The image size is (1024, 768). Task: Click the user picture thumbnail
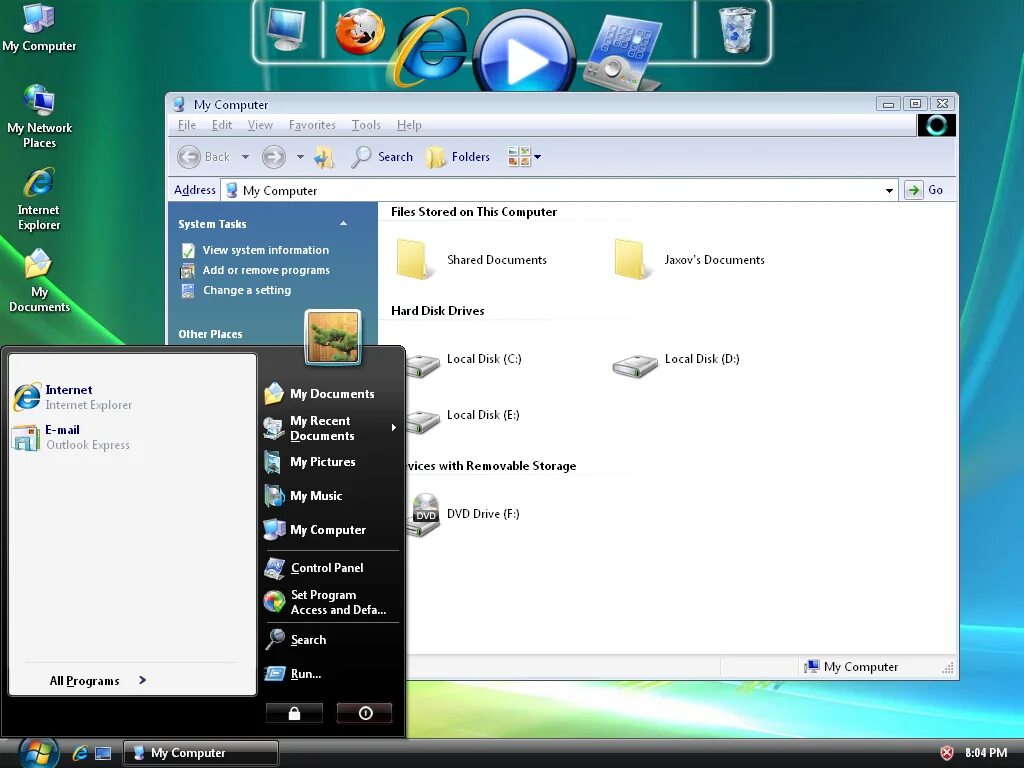point(332,337)
